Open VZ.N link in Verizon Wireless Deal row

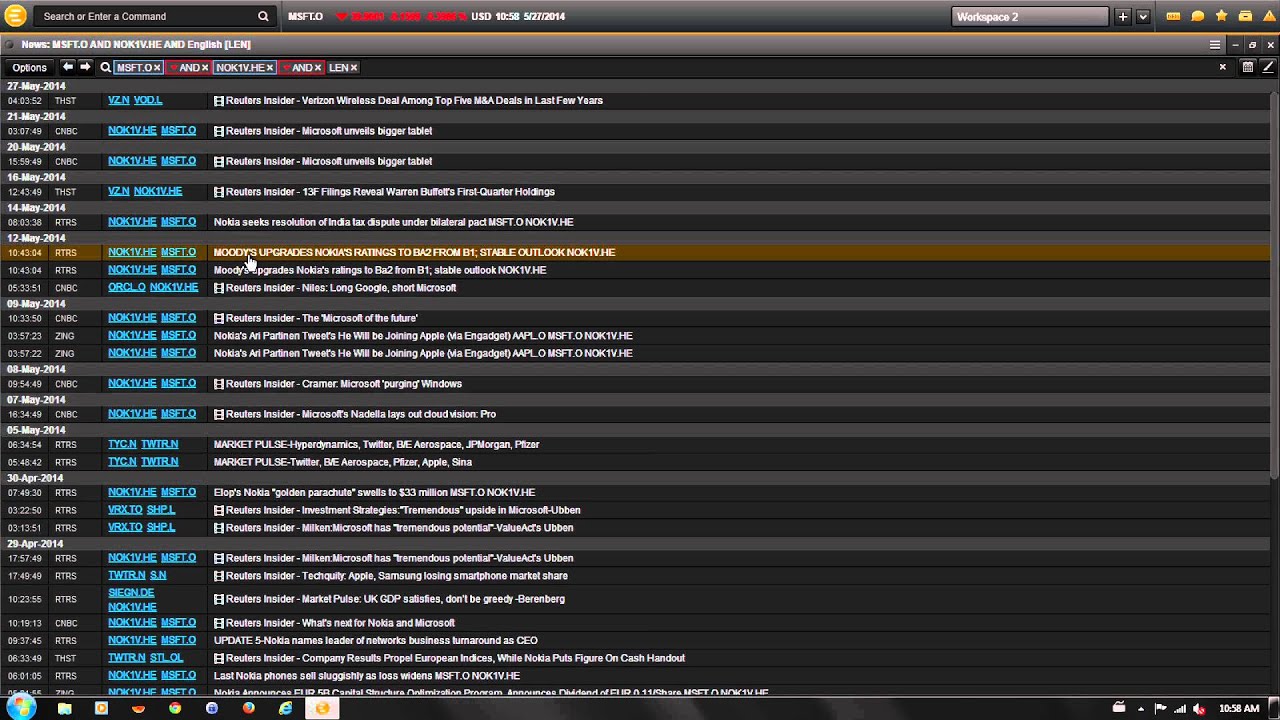[118, 100]
